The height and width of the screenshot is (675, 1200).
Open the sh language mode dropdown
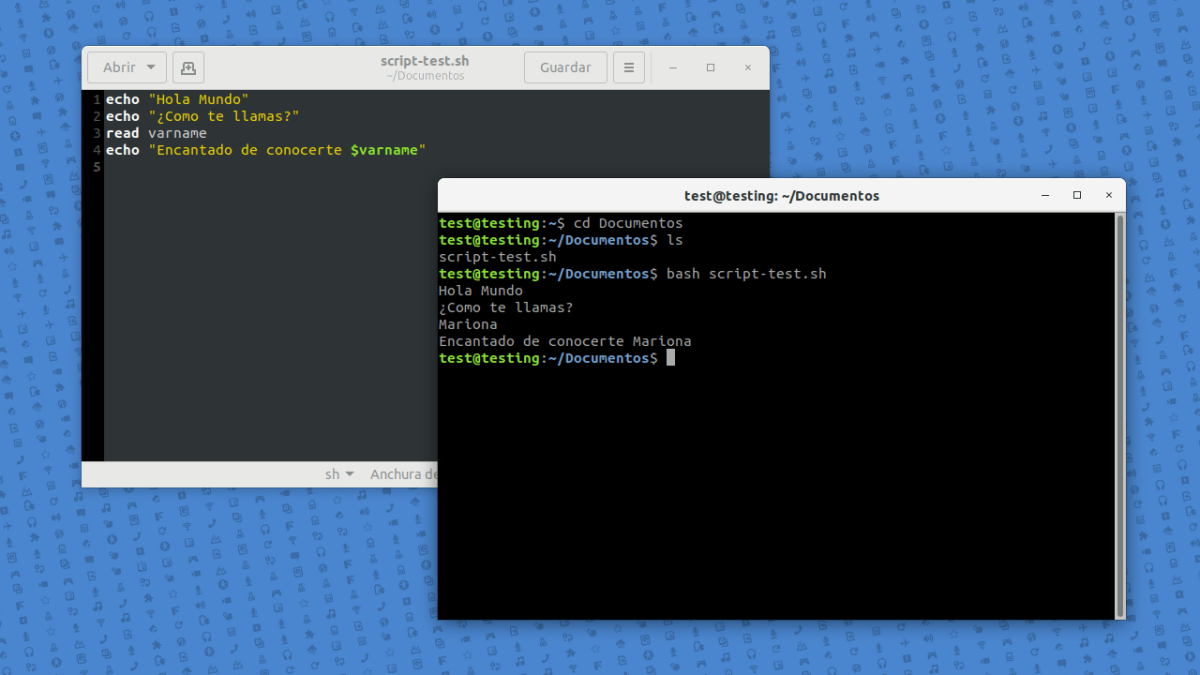(340, 474)
